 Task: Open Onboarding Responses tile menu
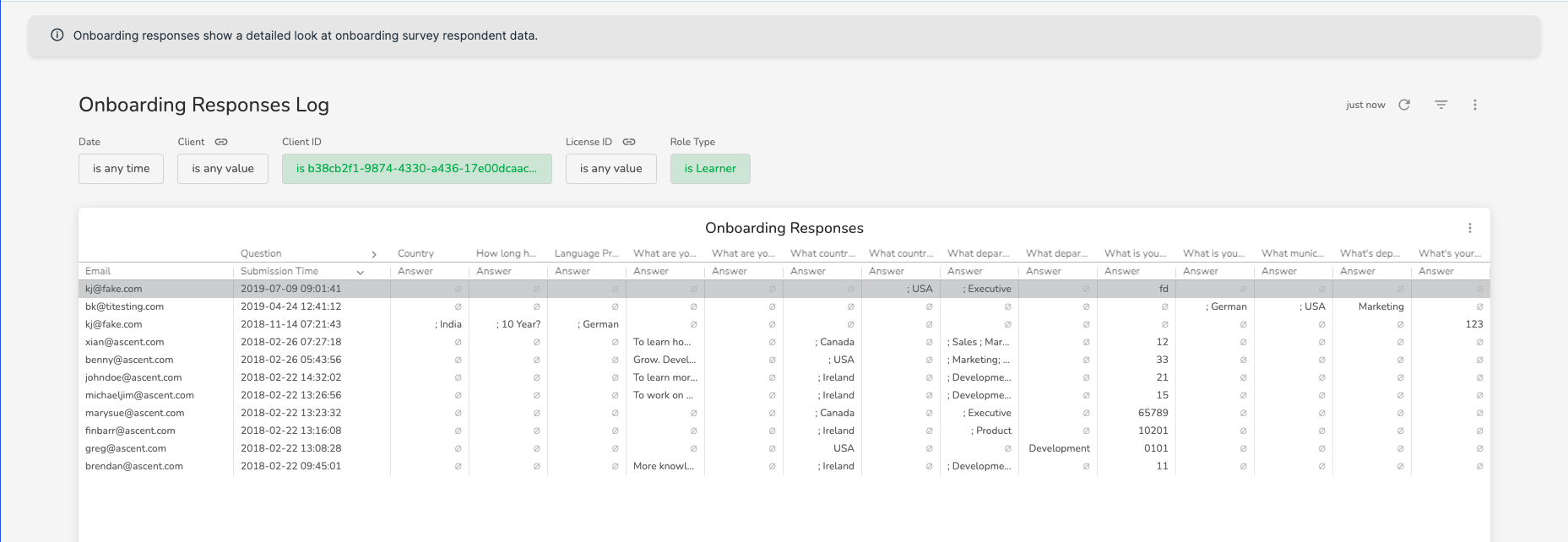[x=1470, y=228]
